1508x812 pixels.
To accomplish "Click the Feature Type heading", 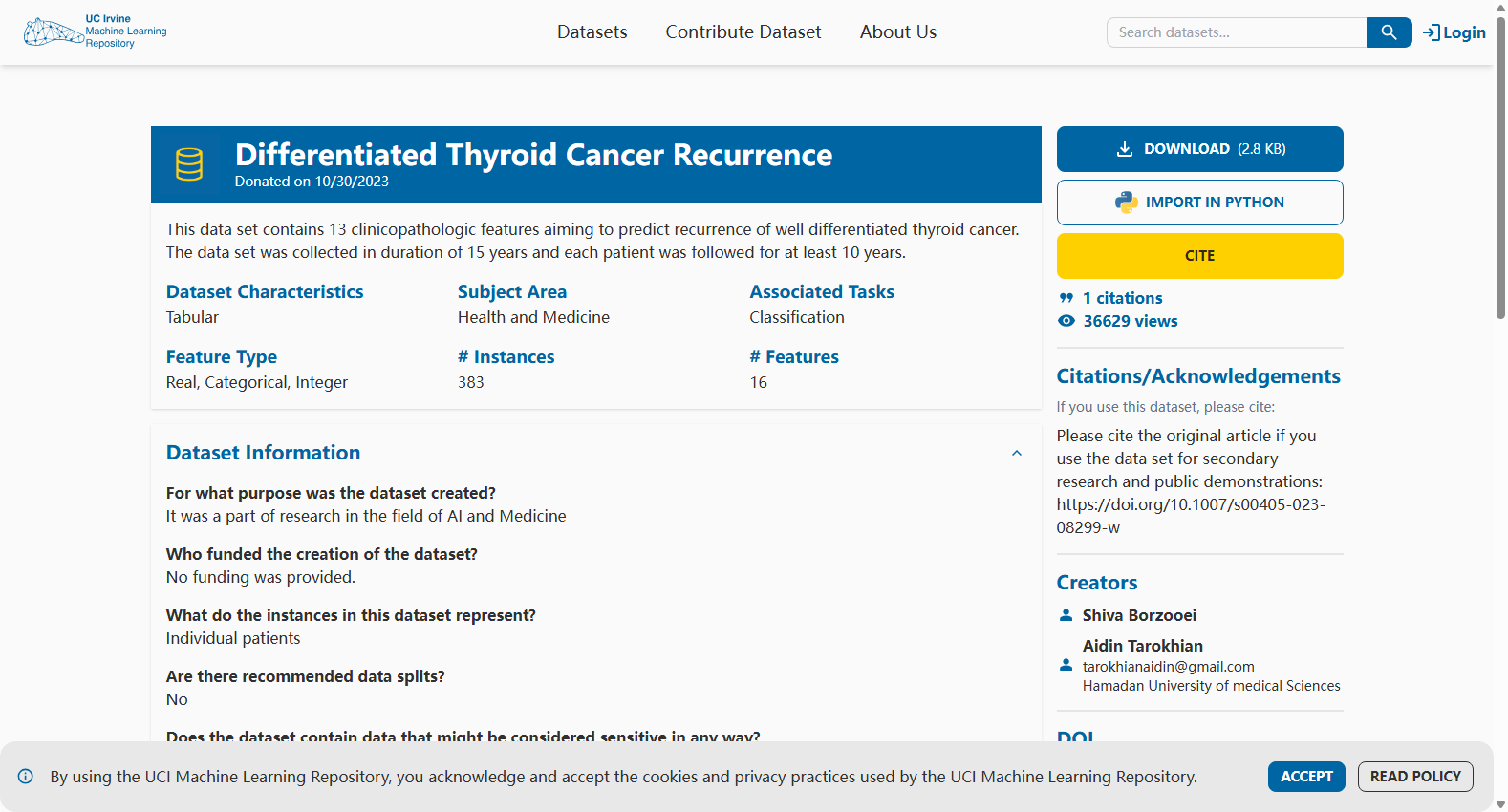I will tap(222, 357).
